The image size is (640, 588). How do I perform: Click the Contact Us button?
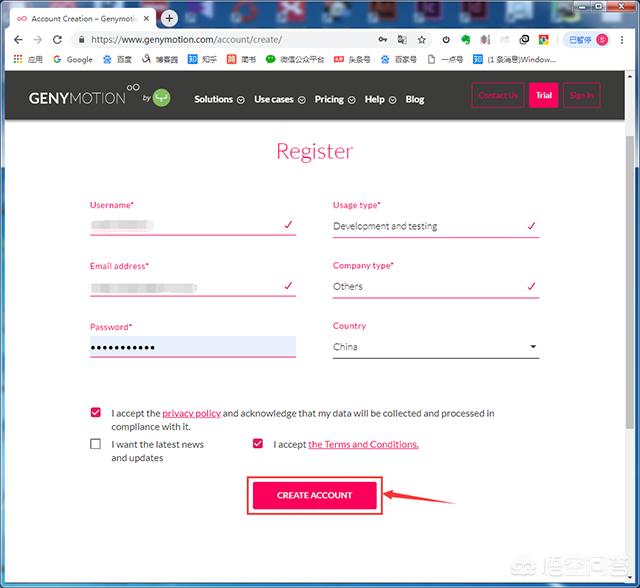[498, 95]
